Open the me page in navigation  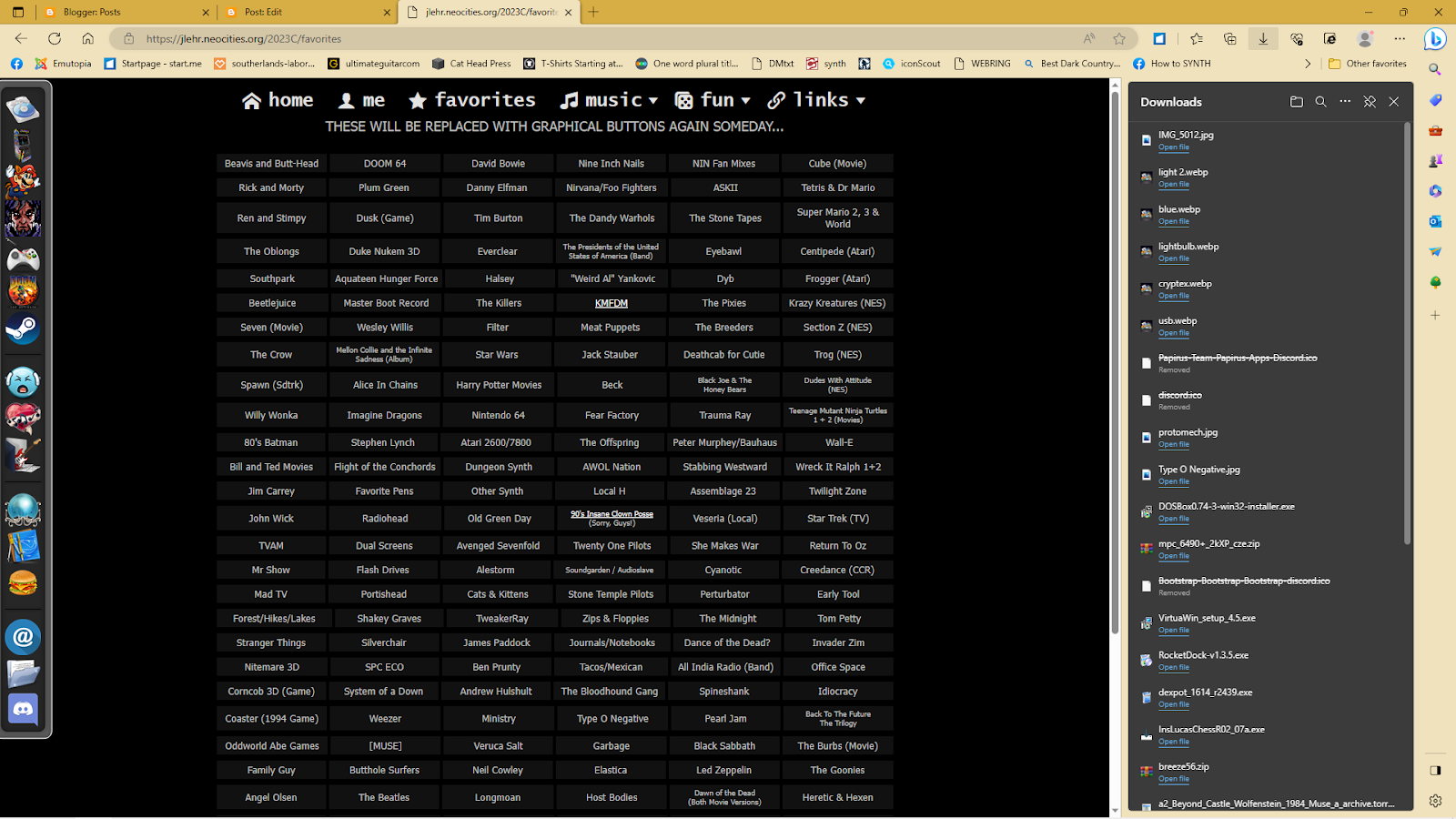point(361,100)
